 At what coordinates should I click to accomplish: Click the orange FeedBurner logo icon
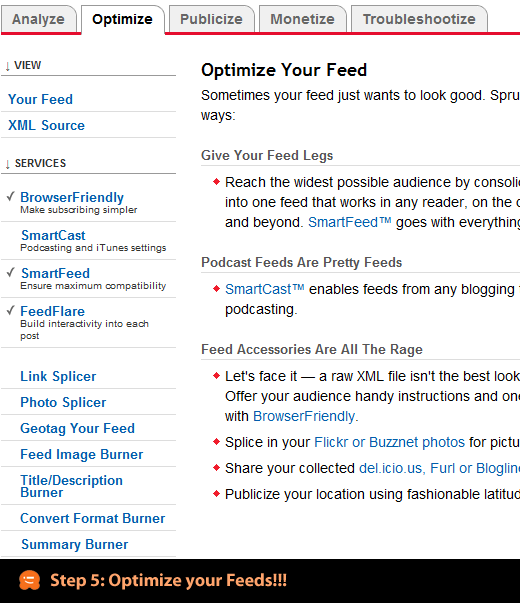point(30,580)
